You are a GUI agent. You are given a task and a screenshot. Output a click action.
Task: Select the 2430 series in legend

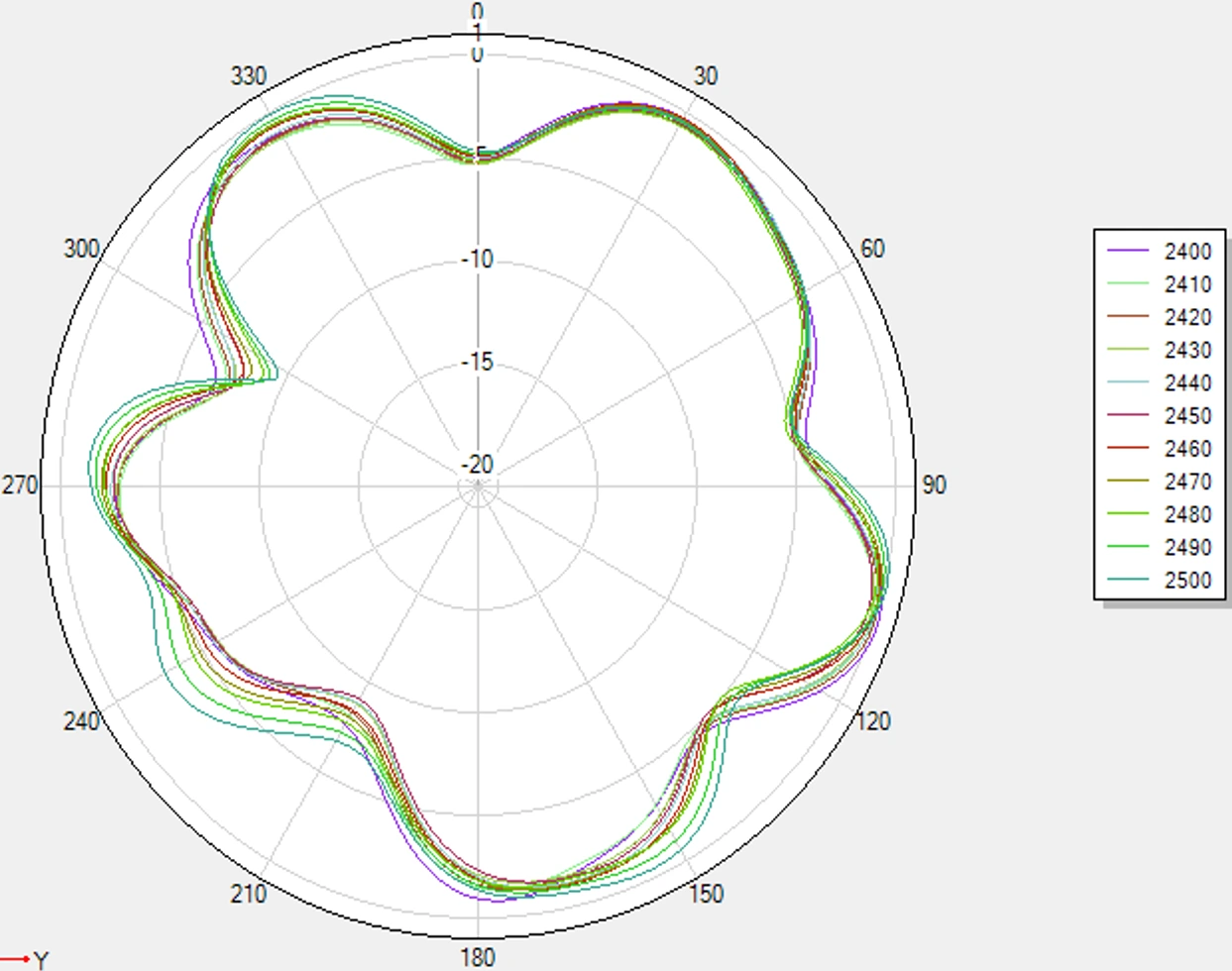[1160, 350]
